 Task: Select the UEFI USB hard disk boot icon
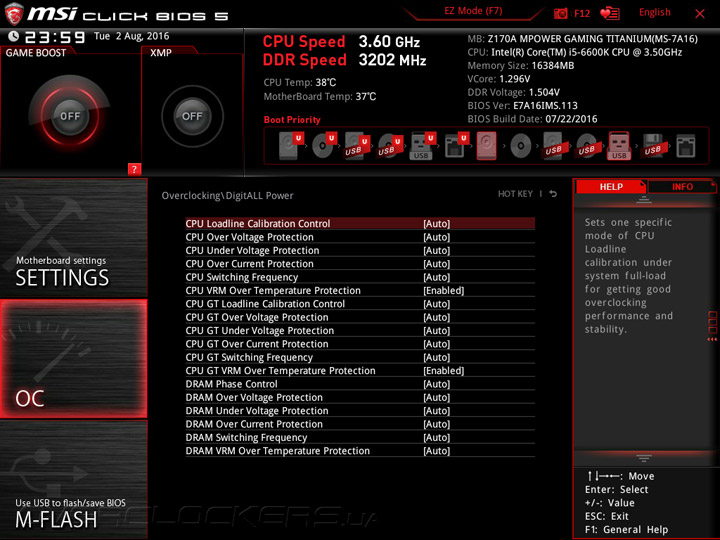357,146
